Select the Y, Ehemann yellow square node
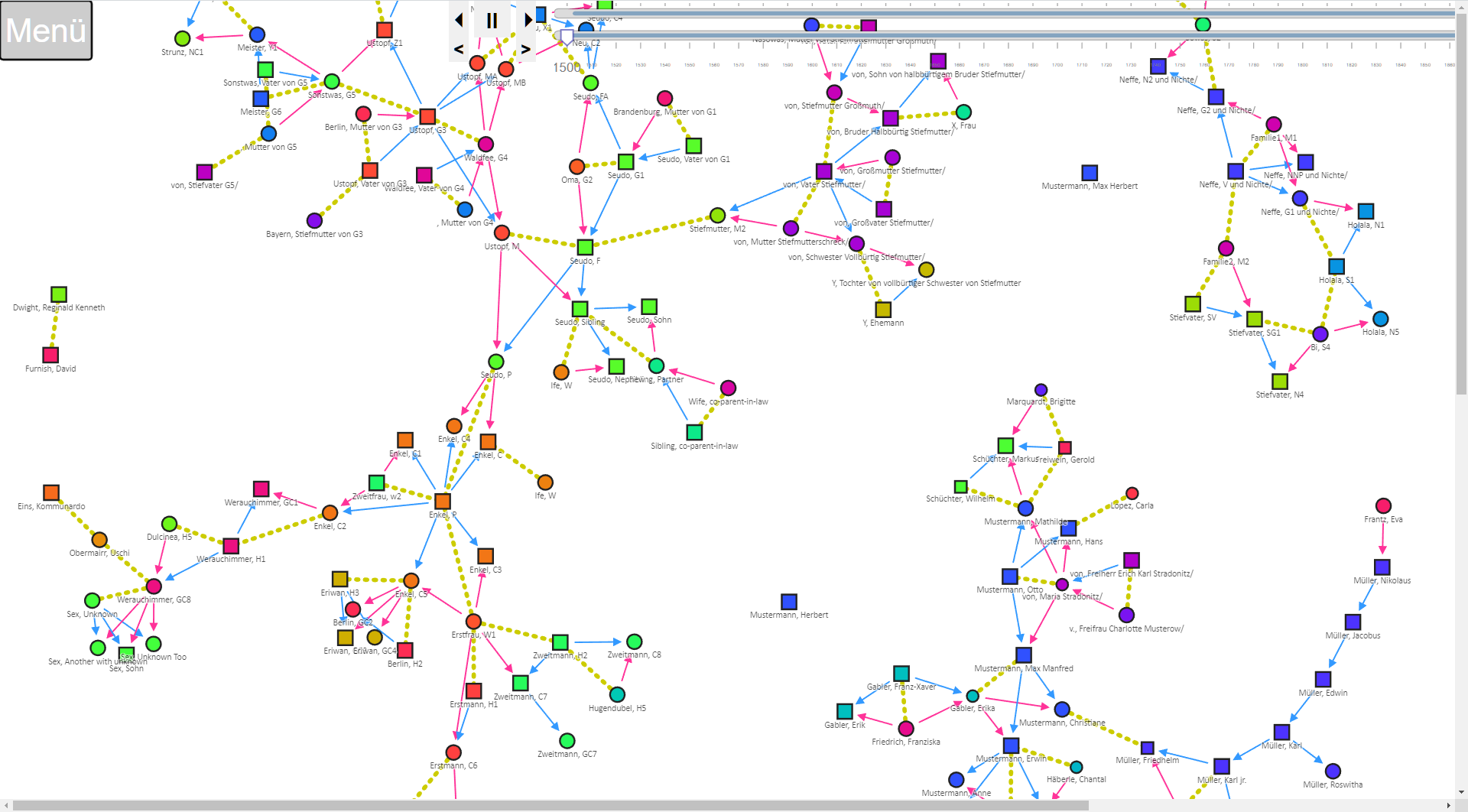The width and height of the screenshot is (1468, 812). (x=883, y=310)
